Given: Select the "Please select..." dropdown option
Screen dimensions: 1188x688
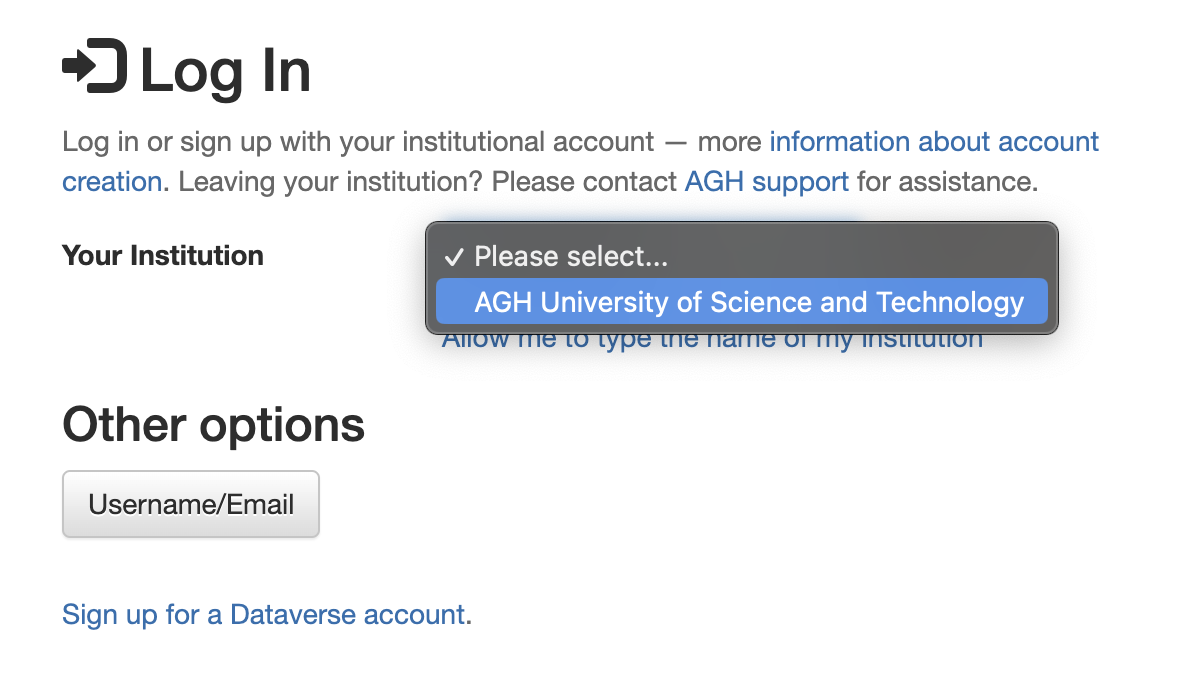Looking at the screenshot, I should click(x=741, y=257).
